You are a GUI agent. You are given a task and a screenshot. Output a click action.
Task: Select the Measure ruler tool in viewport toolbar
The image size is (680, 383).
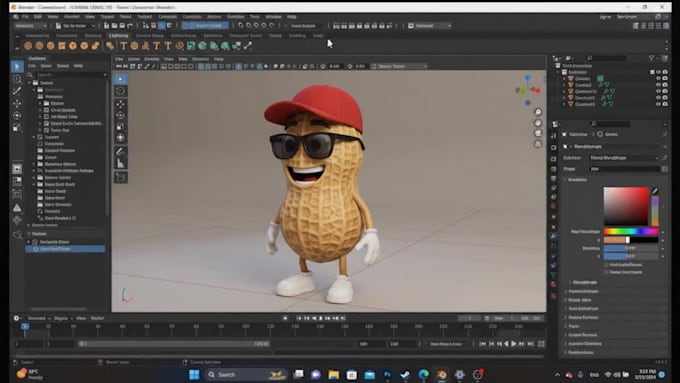pyautogui.click(x=121, y=164)
